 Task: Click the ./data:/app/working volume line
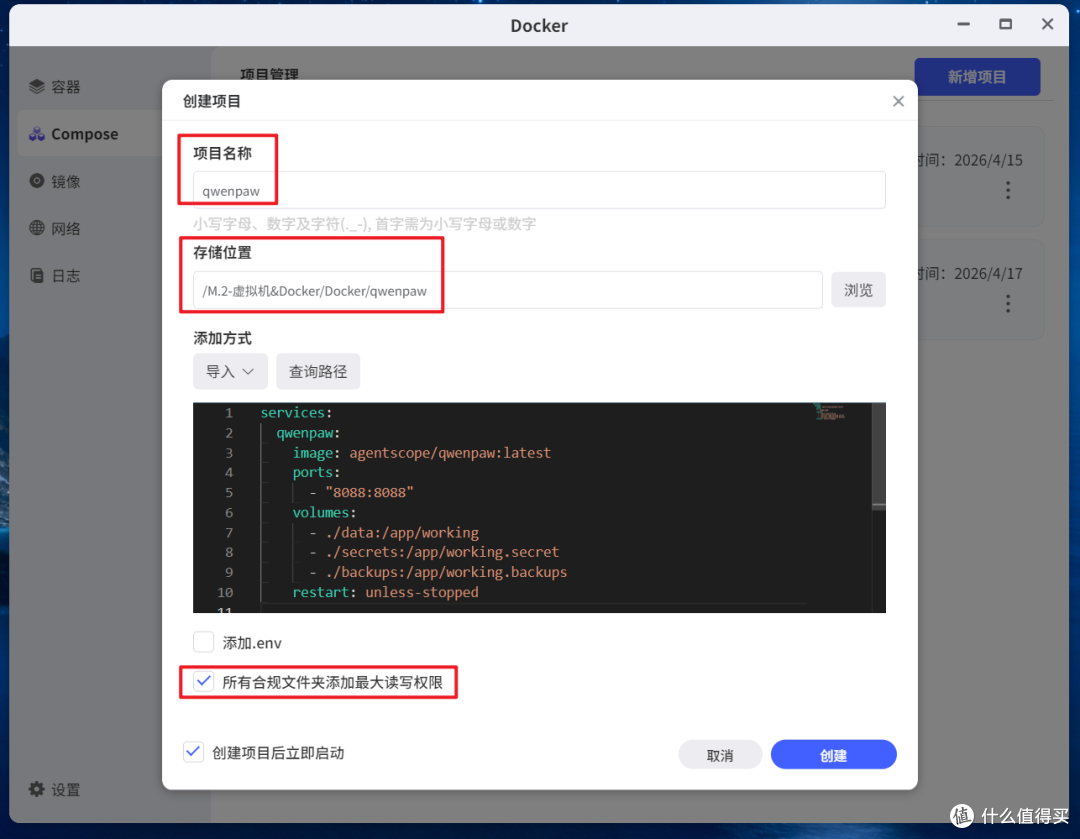click(393, 532)
